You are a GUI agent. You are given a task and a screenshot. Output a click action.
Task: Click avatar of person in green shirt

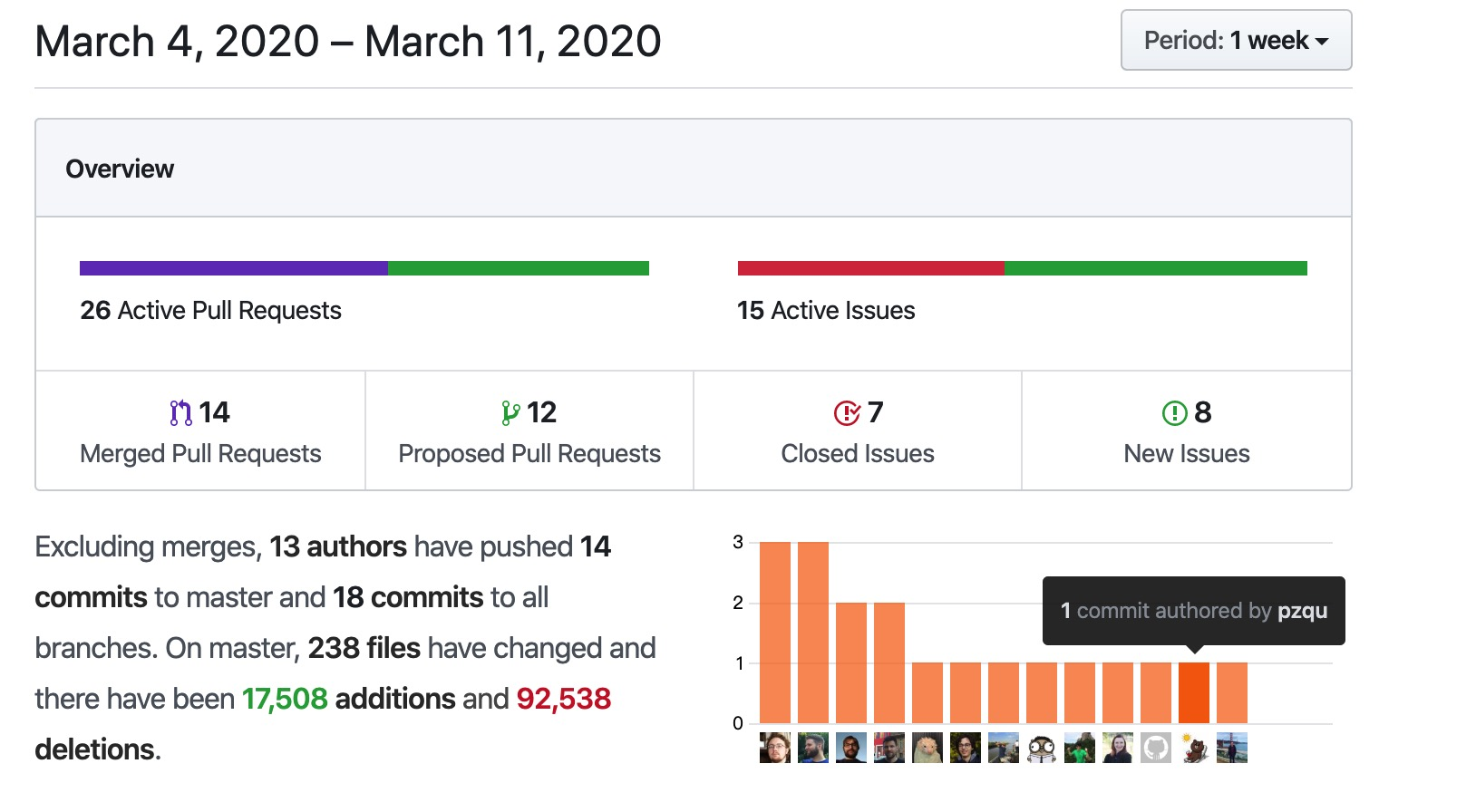[x=1080, y=748]
